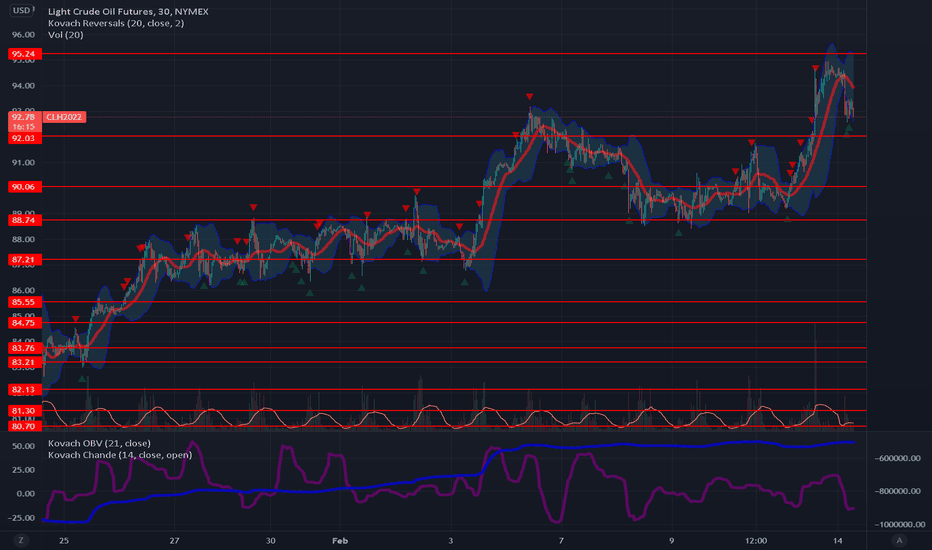Image resolution: width=932 pixels, height=550 pixels.
Task: Click the 96.00 price axis value
Action: coord(23,34)
